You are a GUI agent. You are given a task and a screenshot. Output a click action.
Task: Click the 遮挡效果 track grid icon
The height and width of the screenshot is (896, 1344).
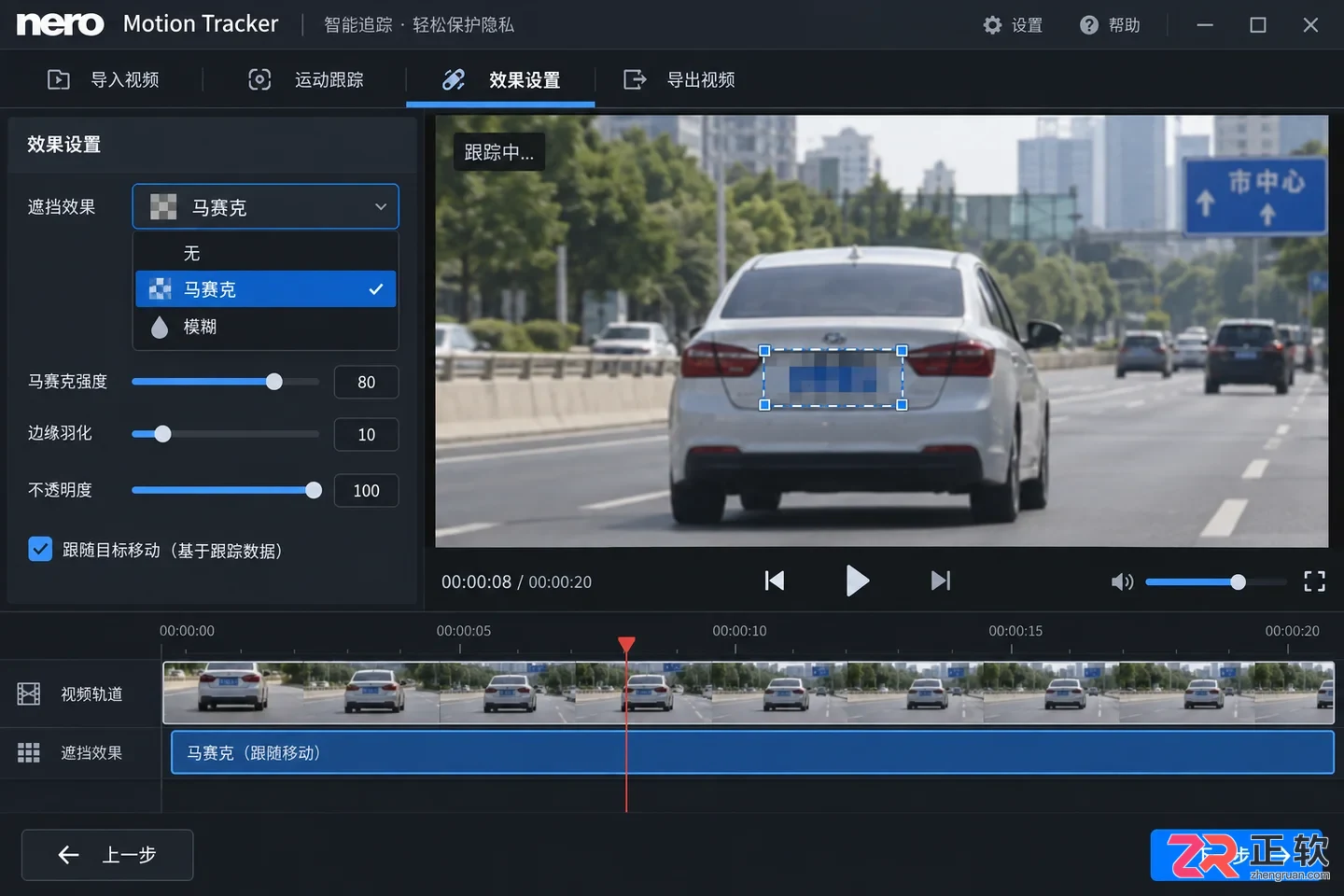(29, 752)
